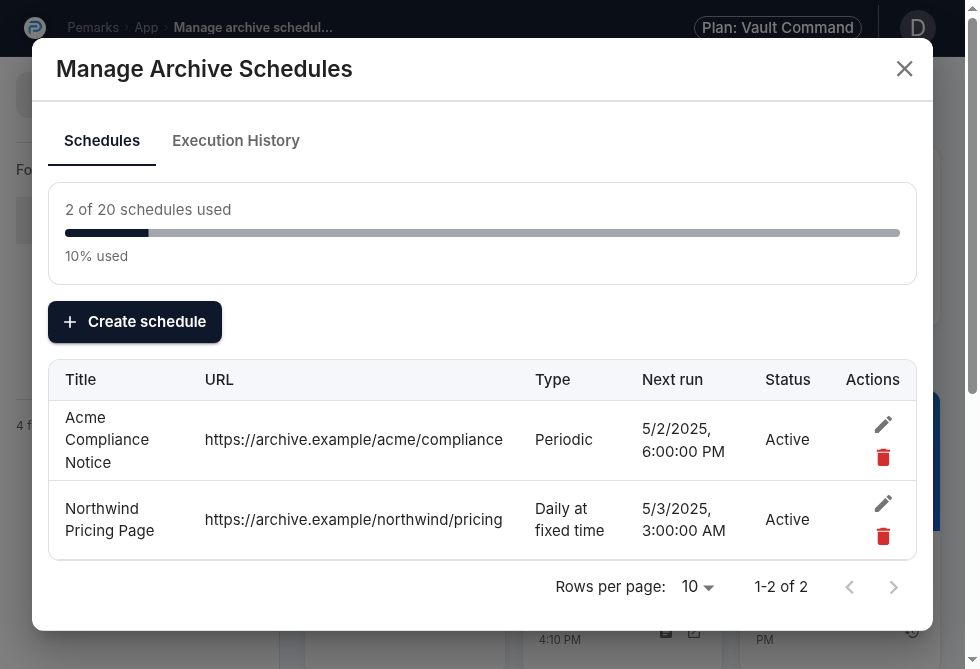Click the Type column header

(x=552, y=380)
